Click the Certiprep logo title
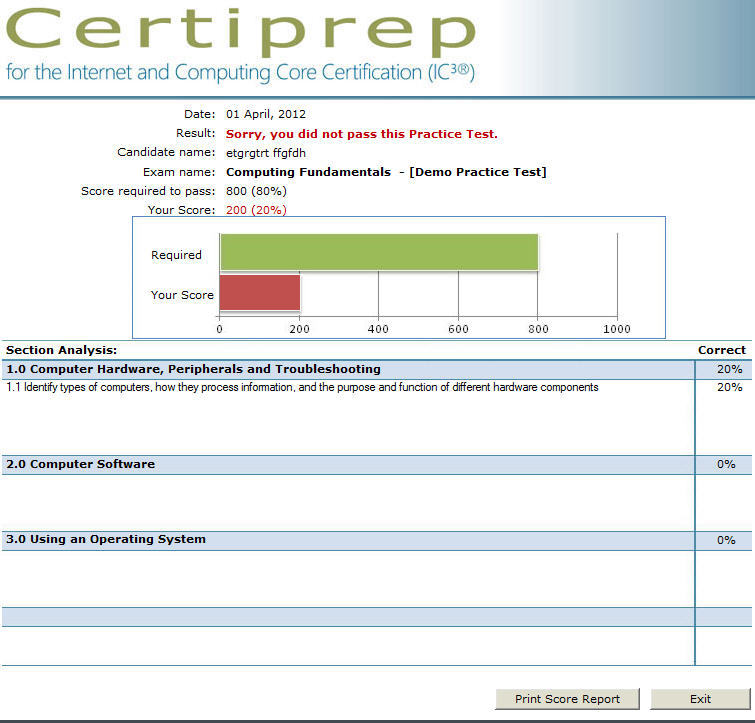The width and height of the screenshot is (755, 723). point(241,31)
